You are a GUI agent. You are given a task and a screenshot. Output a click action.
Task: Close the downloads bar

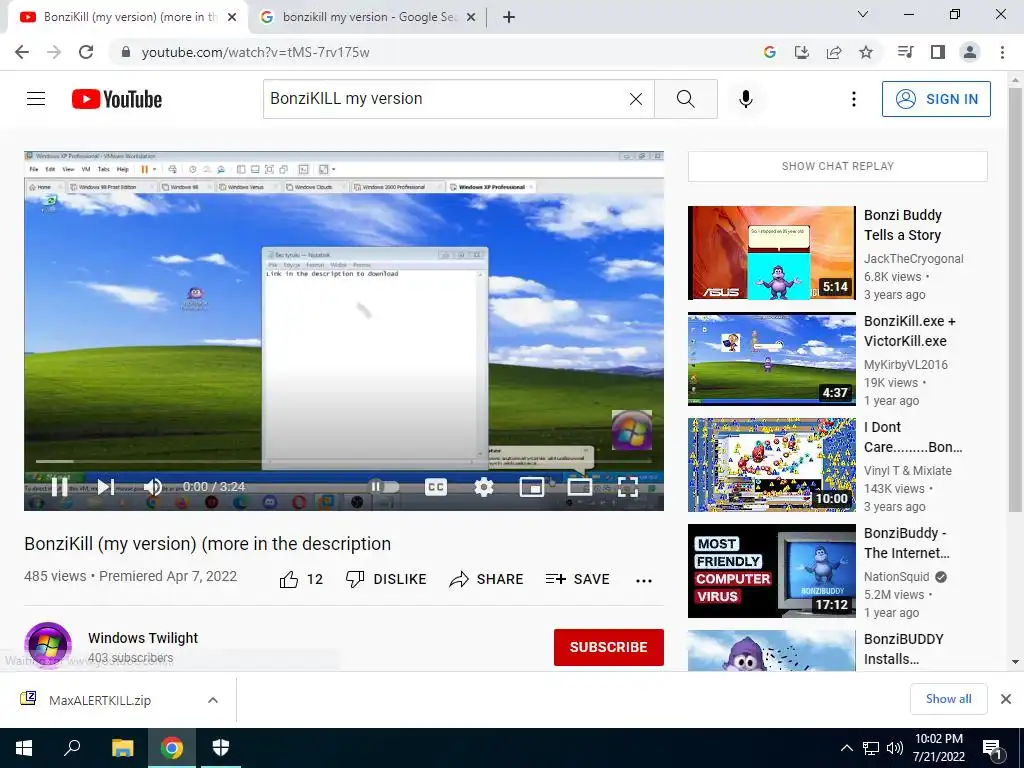[1006, 699]
